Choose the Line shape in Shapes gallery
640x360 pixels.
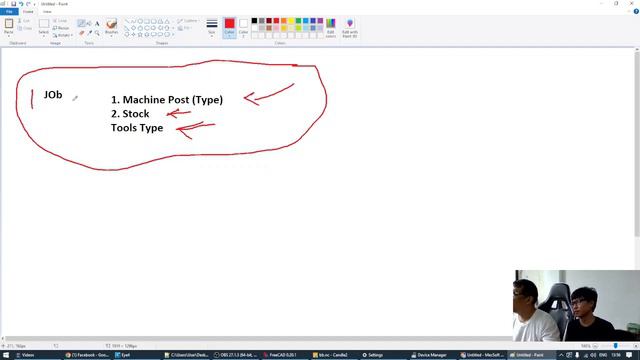click(x=127, y=21)
